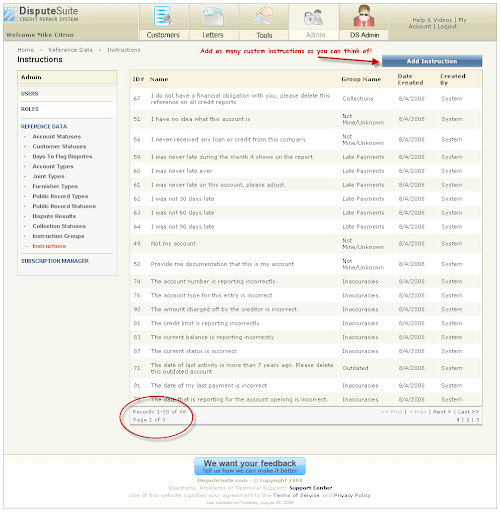500x512 pixels.
Task: Click 'I was not 30 days late' row
Action: (x=182, y=199)
